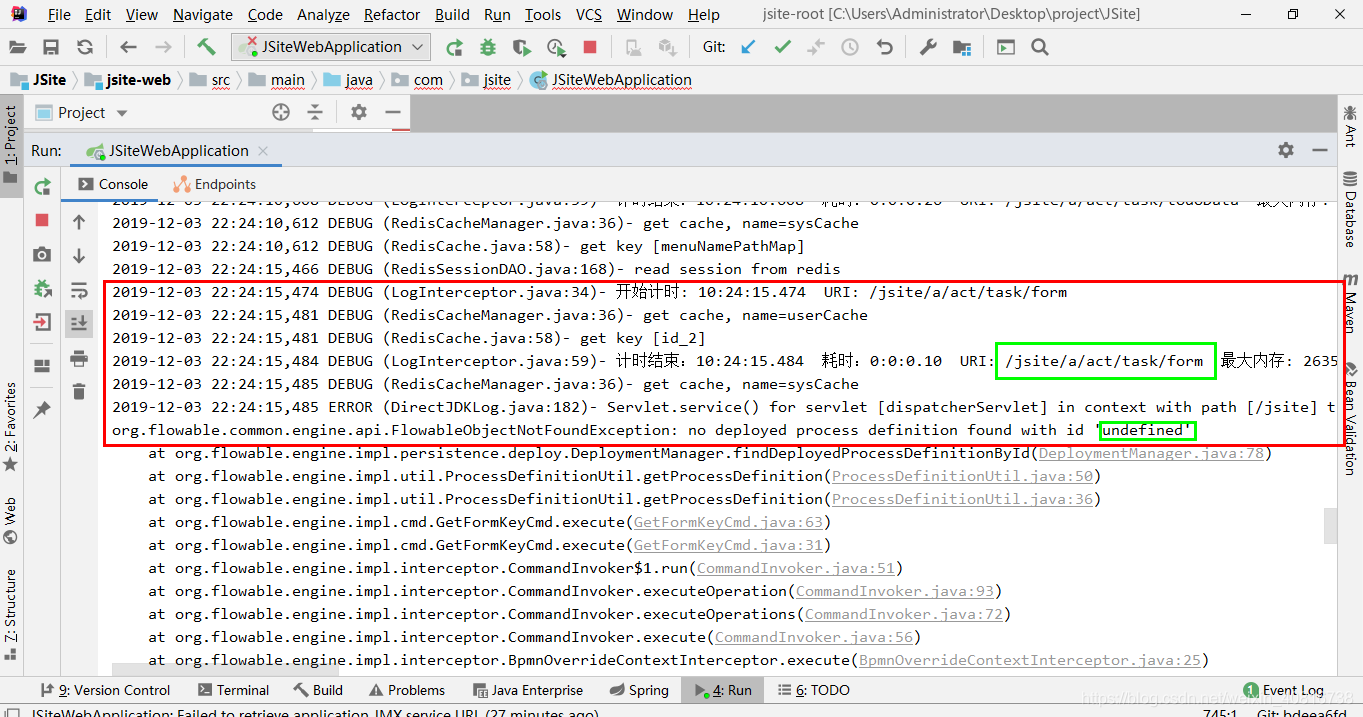Screen dimensions: 1363x717
Task: Toggle the 1: Project side tool window
Action: coord(11,144)
